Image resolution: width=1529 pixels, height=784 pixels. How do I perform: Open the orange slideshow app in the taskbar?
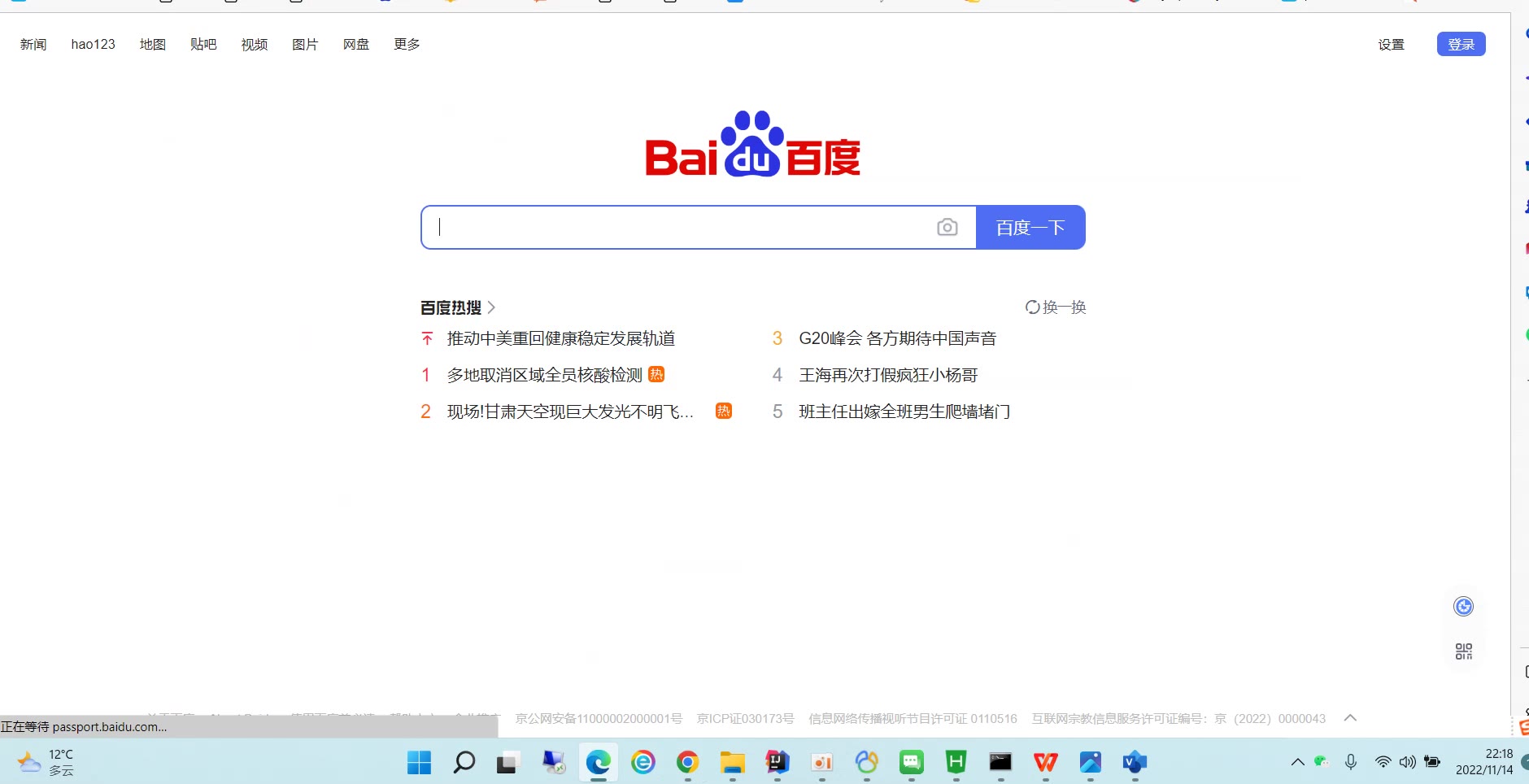(822, 762)
